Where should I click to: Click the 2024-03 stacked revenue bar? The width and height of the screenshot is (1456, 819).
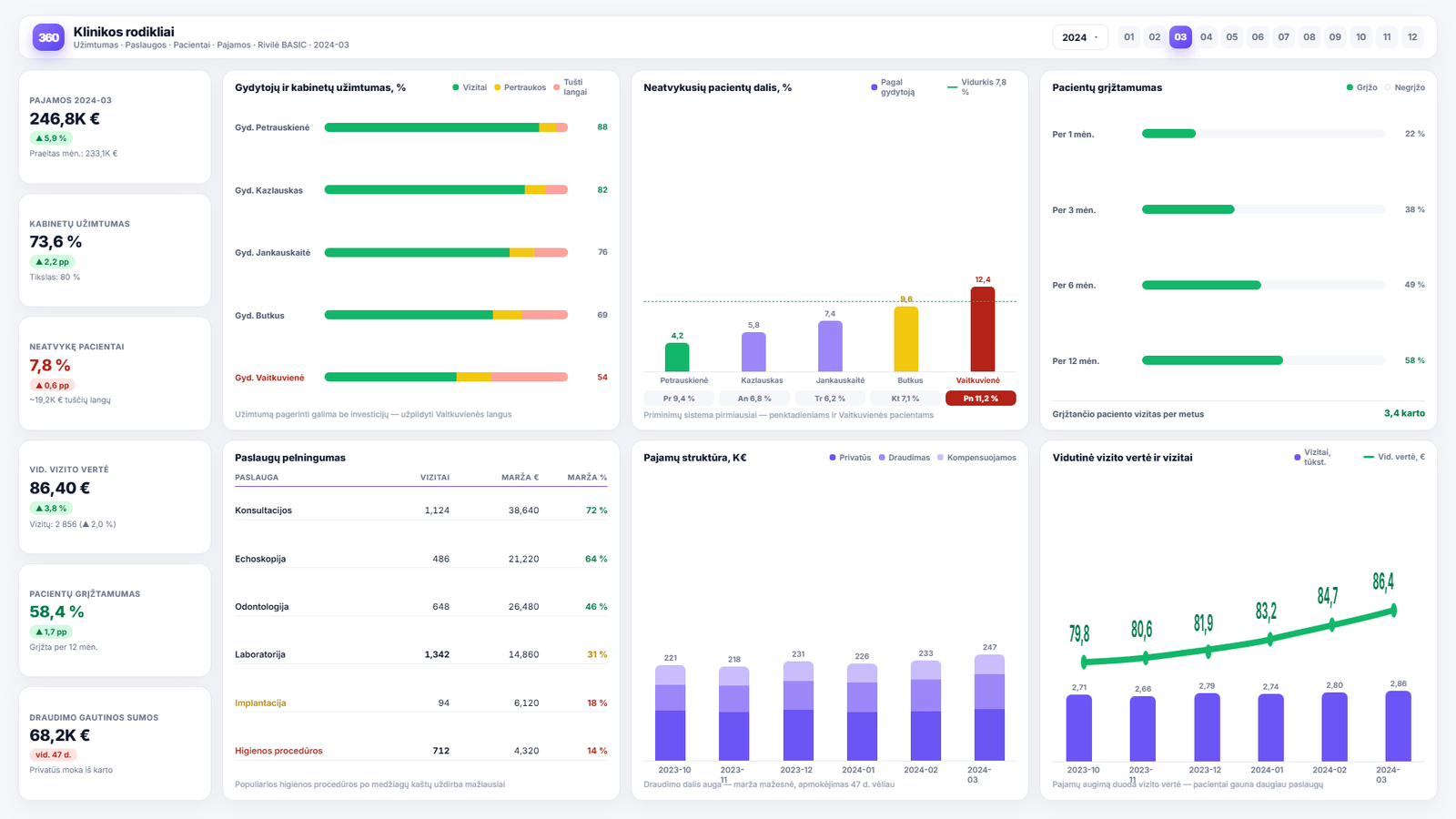coord(989,708)
